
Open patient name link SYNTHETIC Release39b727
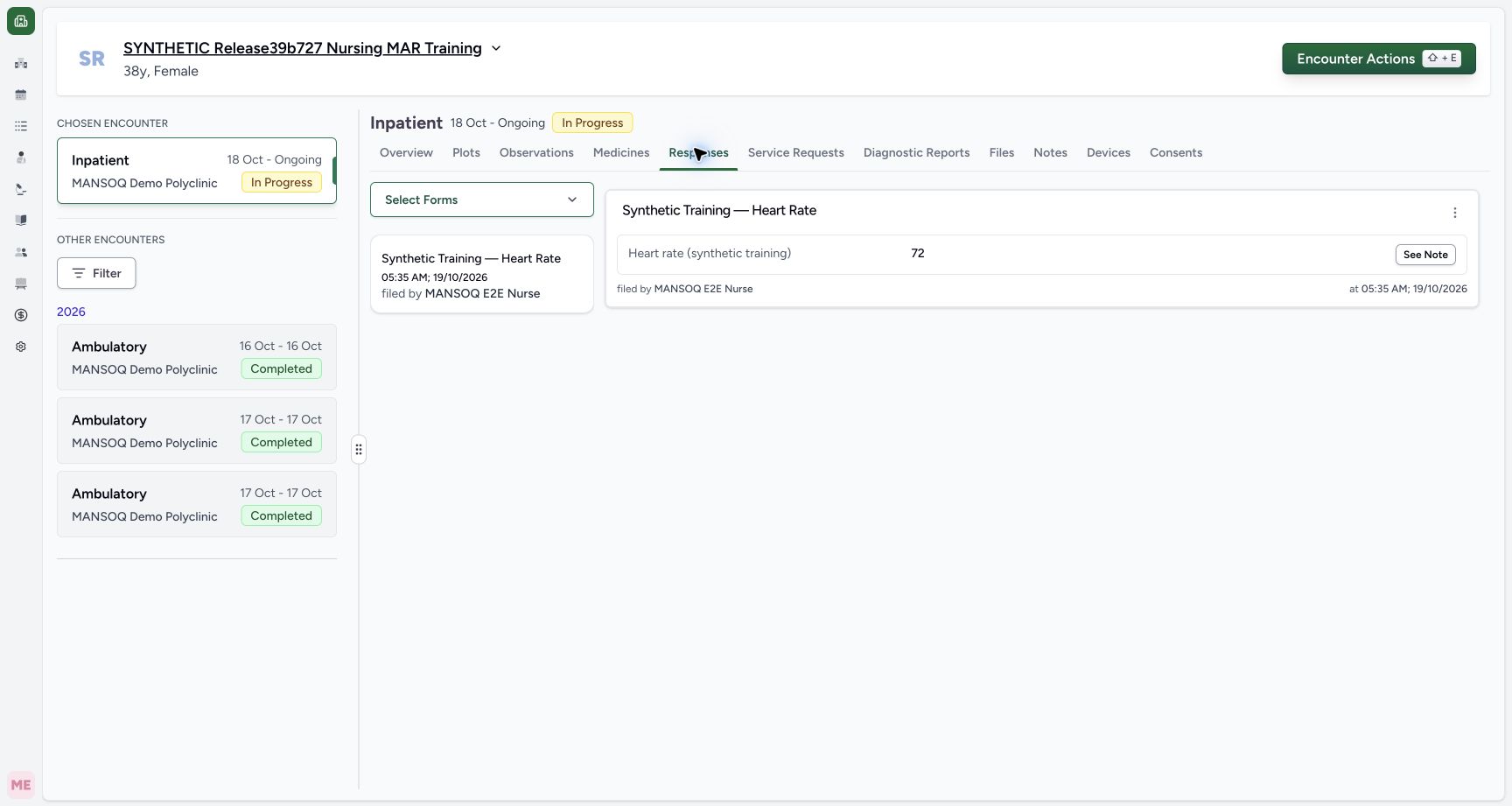point(303,48)
